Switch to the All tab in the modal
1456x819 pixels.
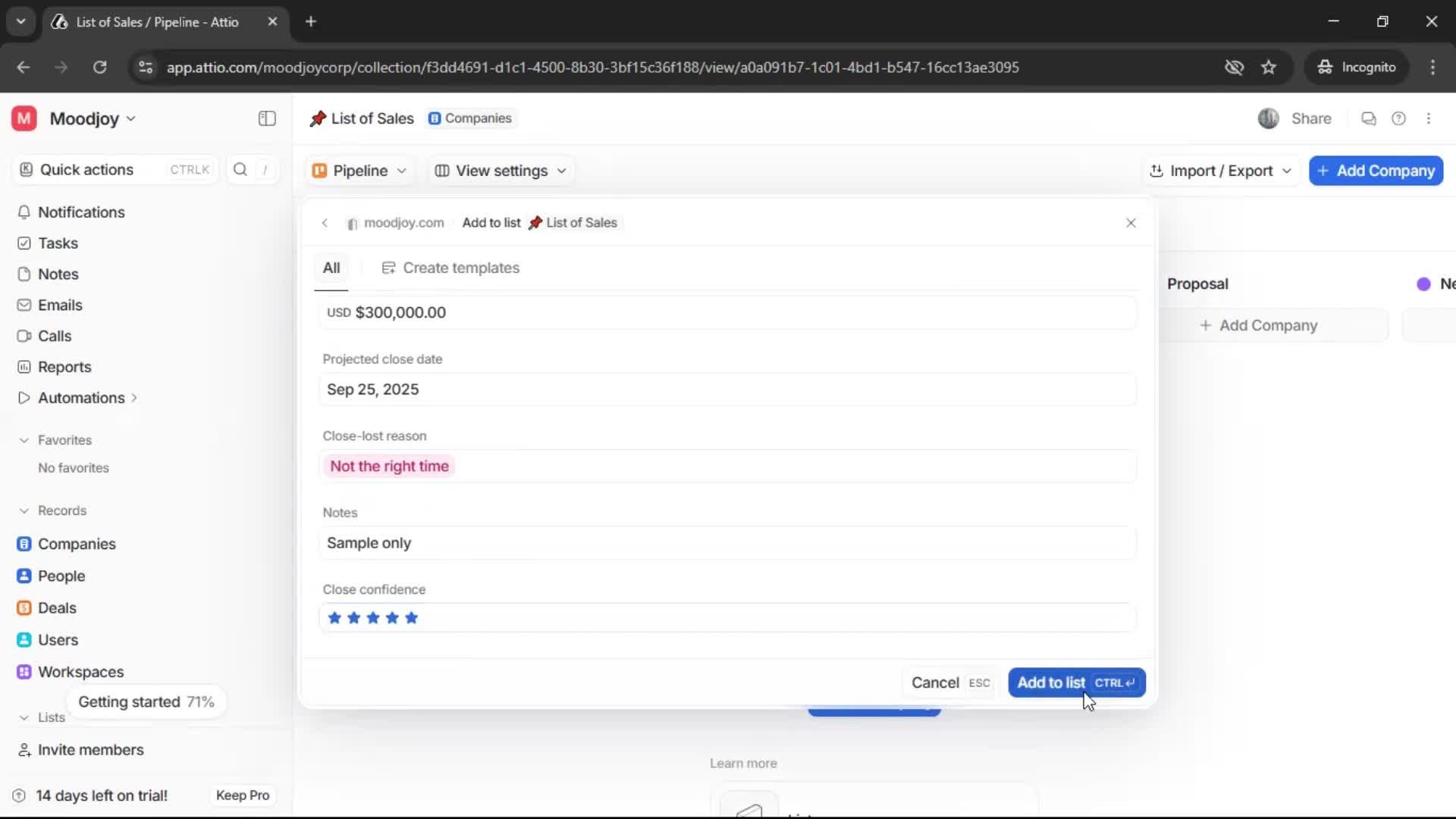pyautogui.click(x=331, y=268)
